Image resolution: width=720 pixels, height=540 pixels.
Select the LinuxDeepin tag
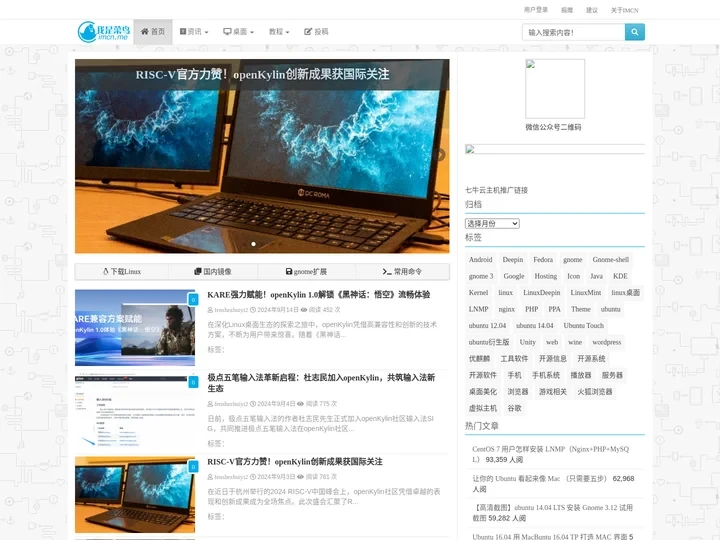541,292
